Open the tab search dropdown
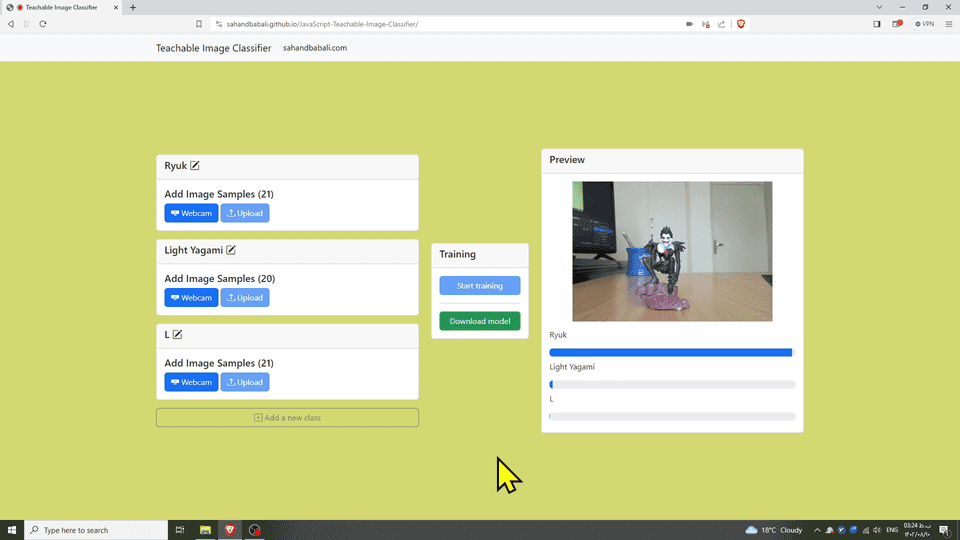Viewport: 960px width, 540px height. point(879,7)
